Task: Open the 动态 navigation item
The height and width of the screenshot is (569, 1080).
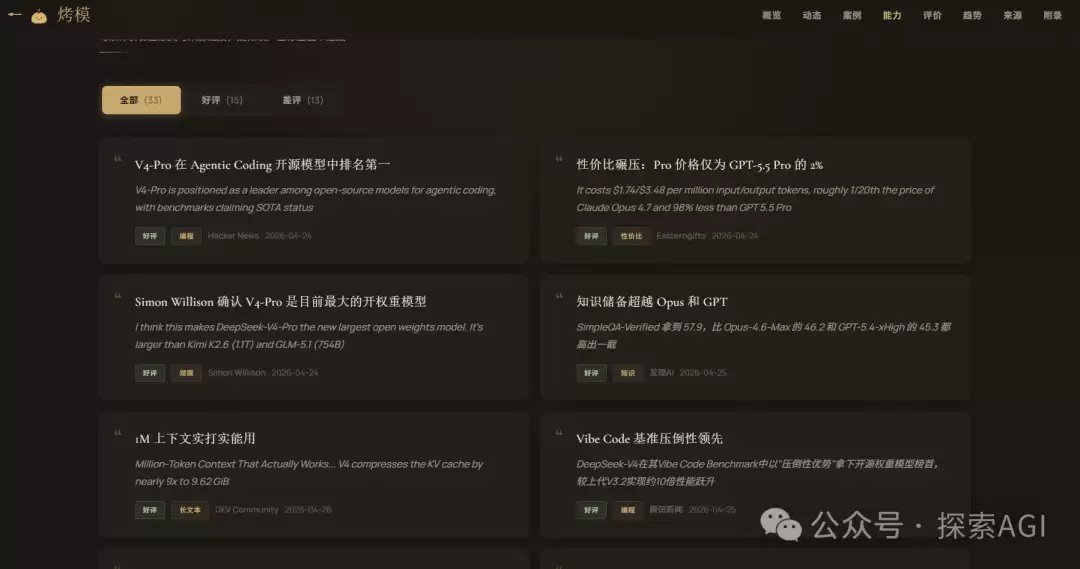Action: point(811,15)
